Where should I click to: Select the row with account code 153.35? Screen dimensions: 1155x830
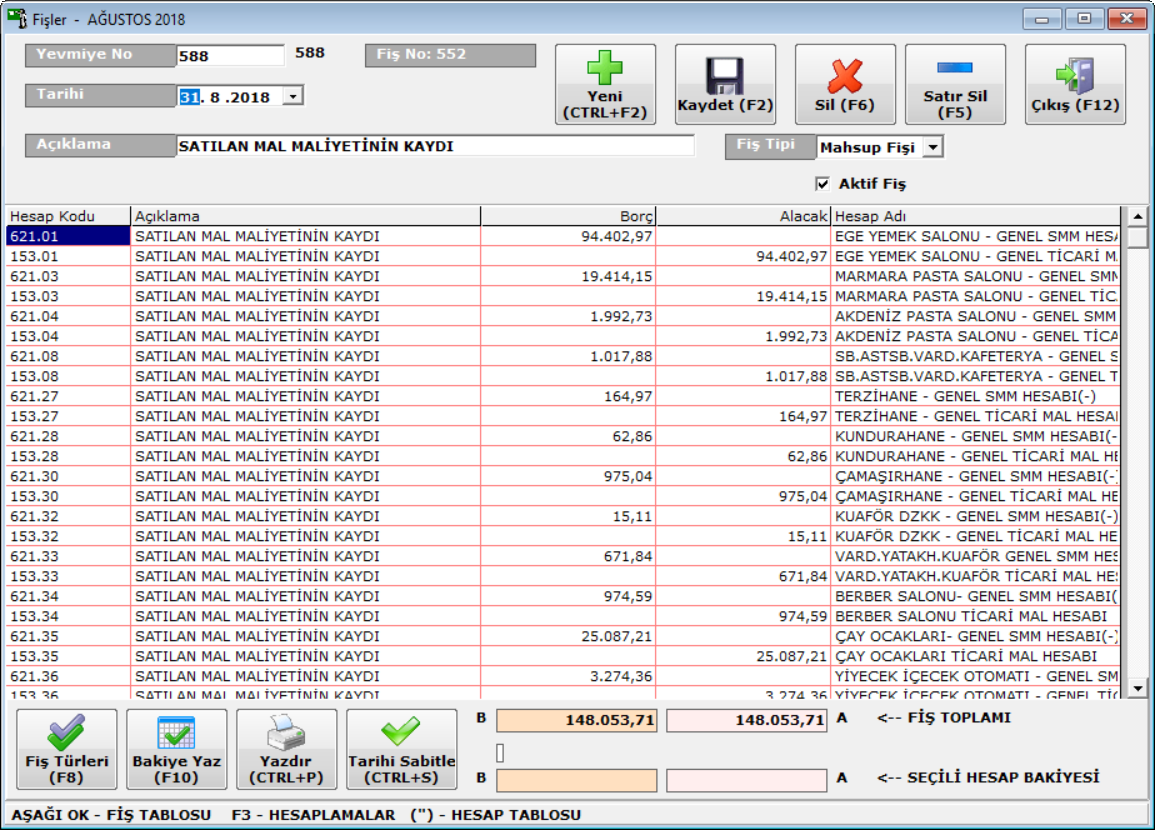[68, 657]
